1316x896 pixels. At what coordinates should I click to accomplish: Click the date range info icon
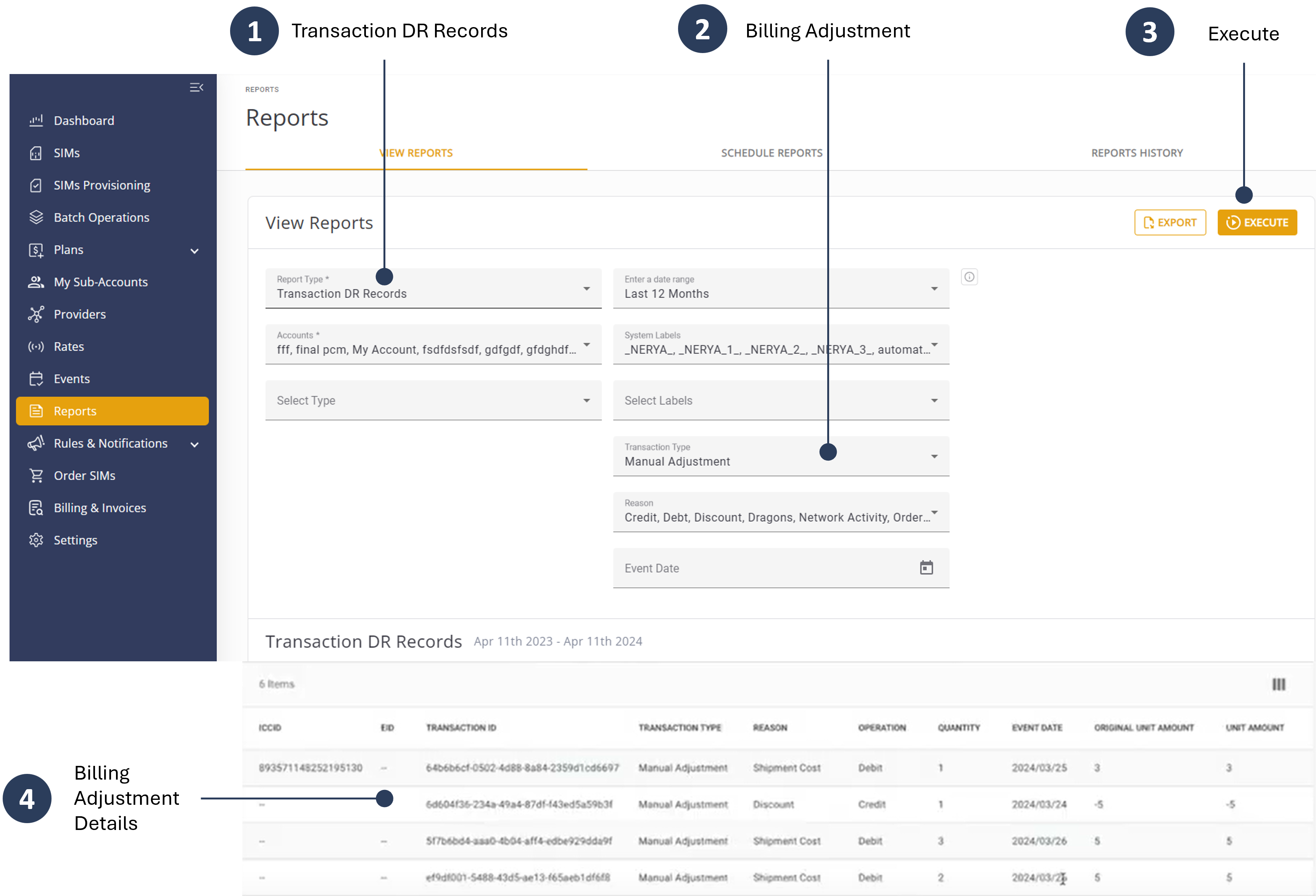pyautogui.click(x=969, y=277)
